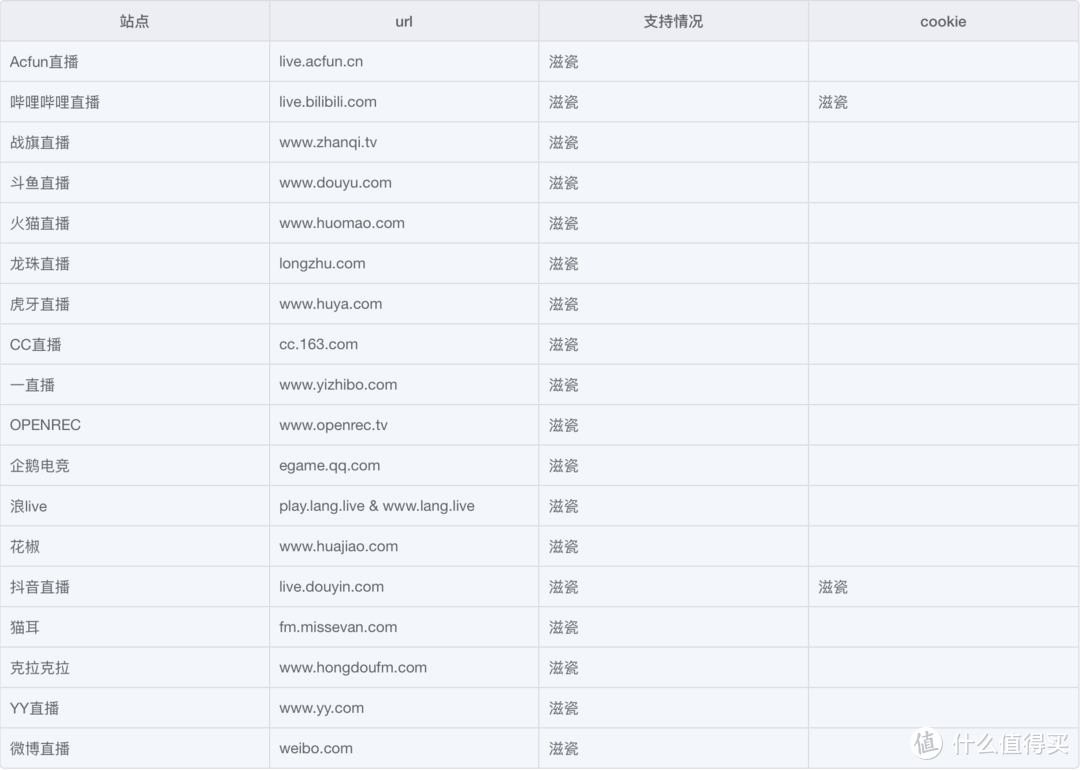The width and height of the screenshot is (1080, 770).
Task: Click 滋瓷 support status in Acfun直播 row
Action: [563, 62]
